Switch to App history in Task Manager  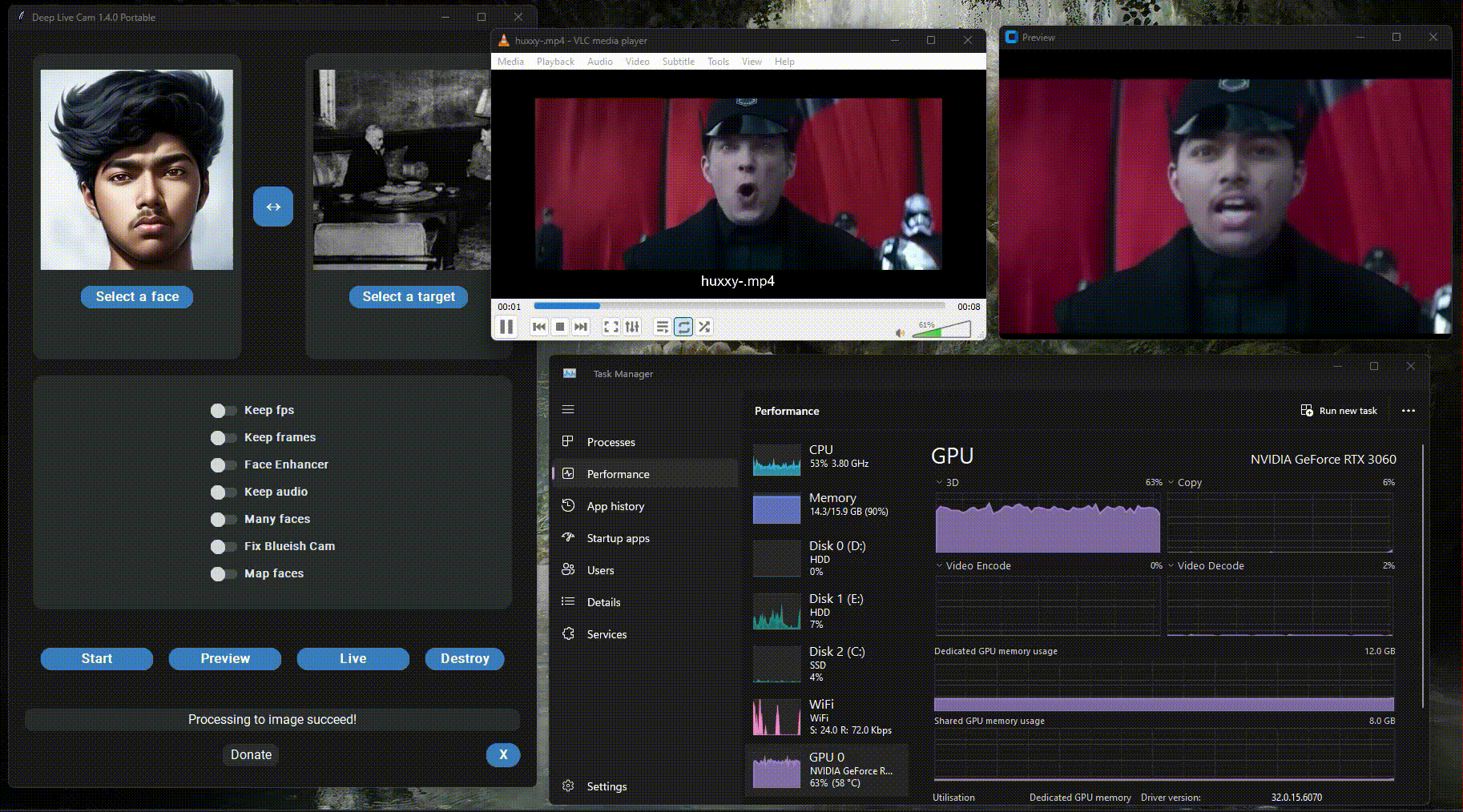[x=615, y=505]
